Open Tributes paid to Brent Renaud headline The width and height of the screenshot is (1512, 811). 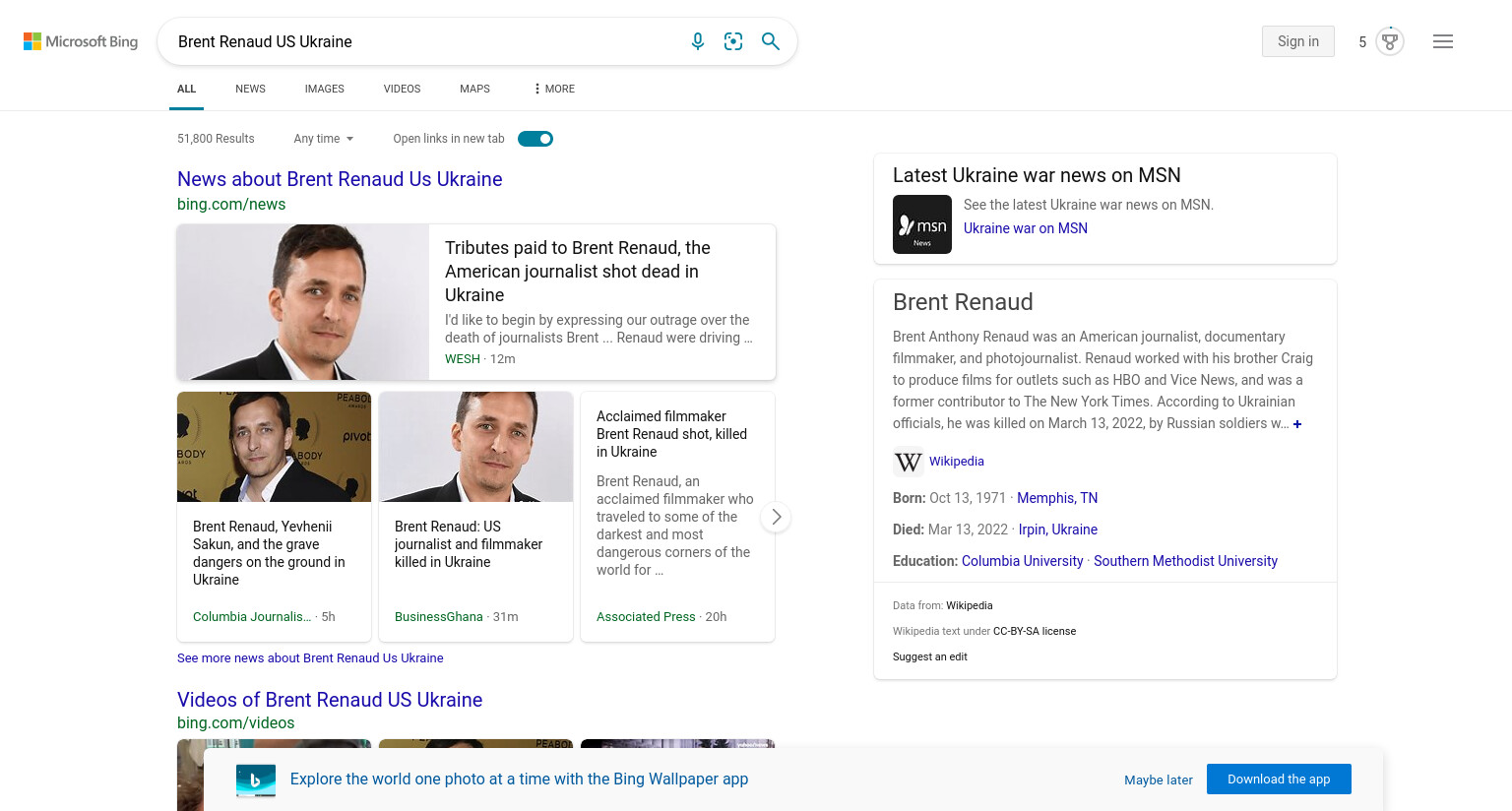tap(578, 272)
